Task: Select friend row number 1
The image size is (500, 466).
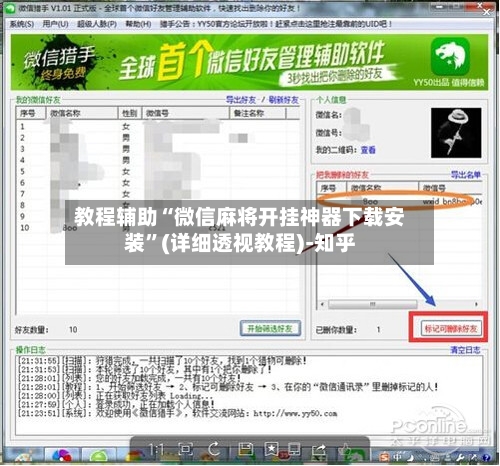Action: pos(159,127)
